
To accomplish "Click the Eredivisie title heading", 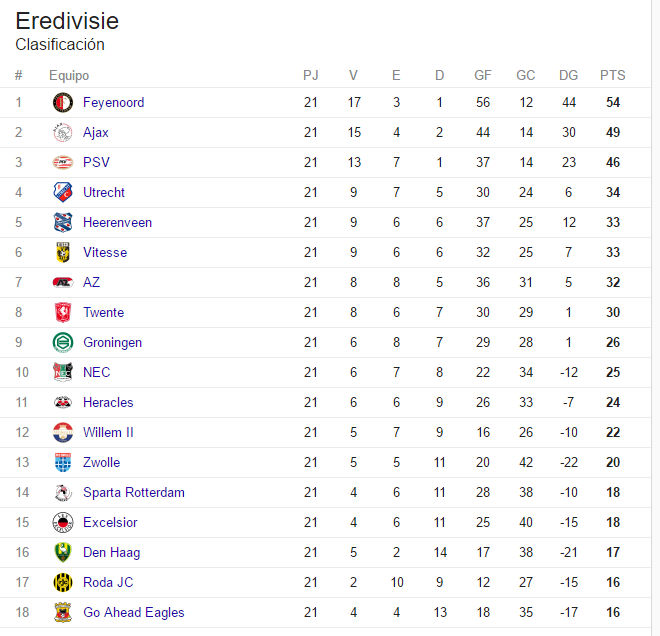I will pos(67,21).
